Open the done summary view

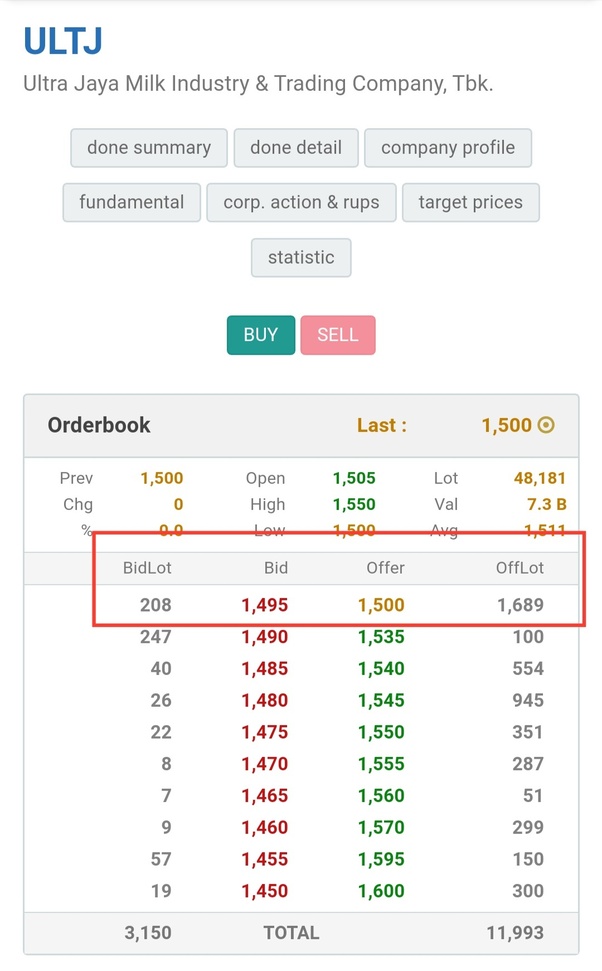148,147
